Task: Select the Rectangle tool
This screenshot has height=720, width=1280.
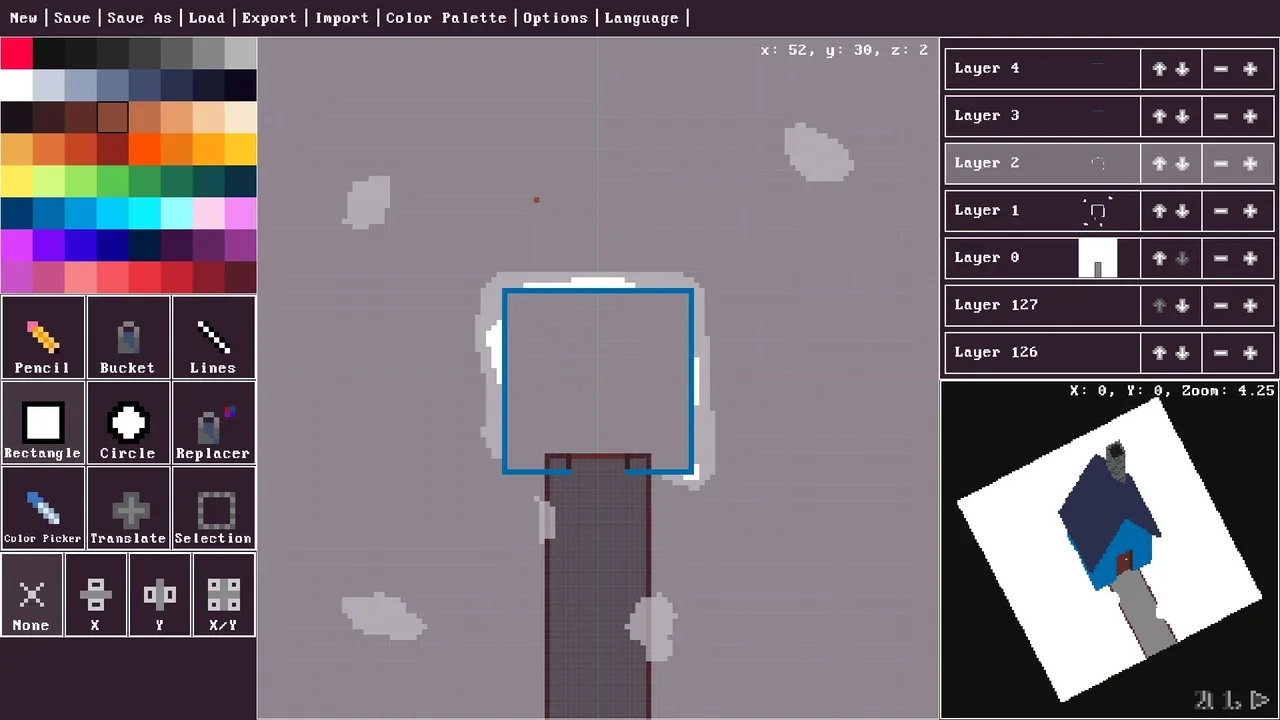Action: tap(43, 423)
